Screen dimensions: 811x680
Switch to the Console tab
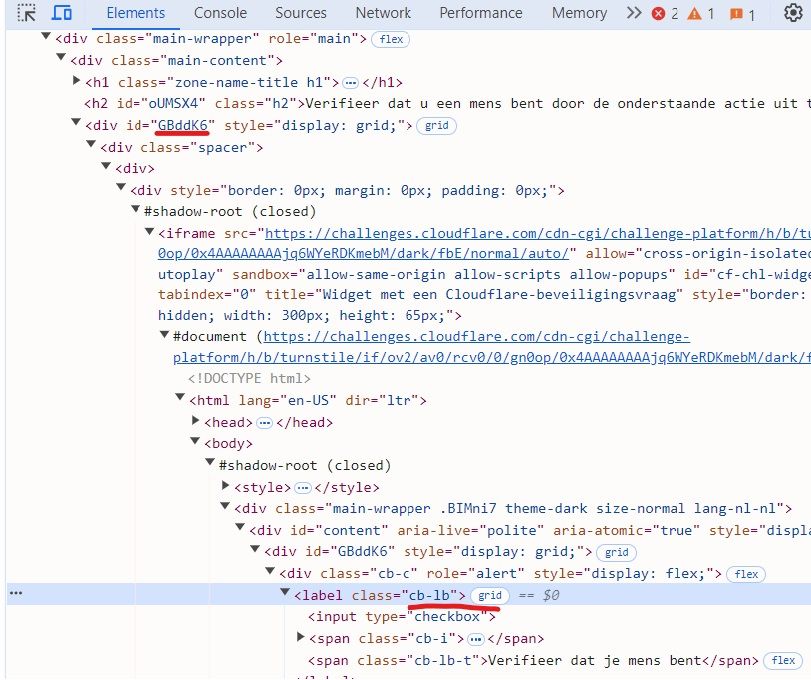220,13
